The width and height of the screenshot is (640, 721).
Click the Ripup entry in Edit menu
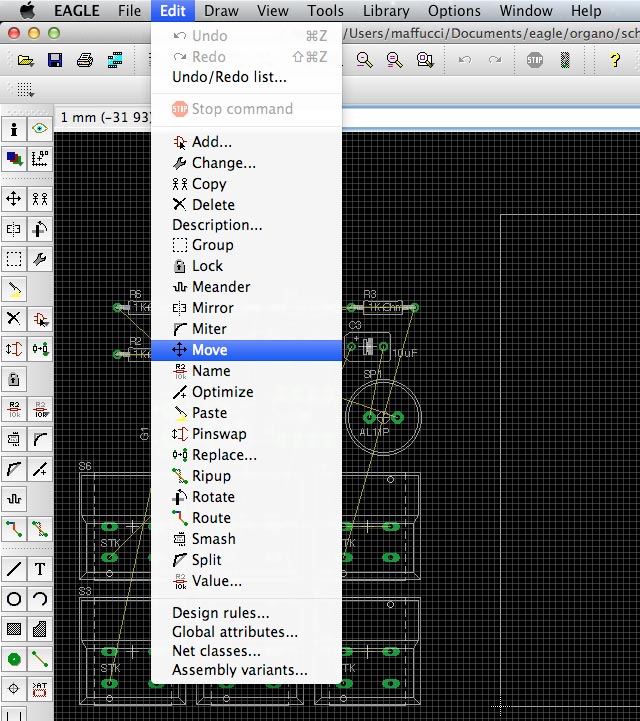point(211,476)
